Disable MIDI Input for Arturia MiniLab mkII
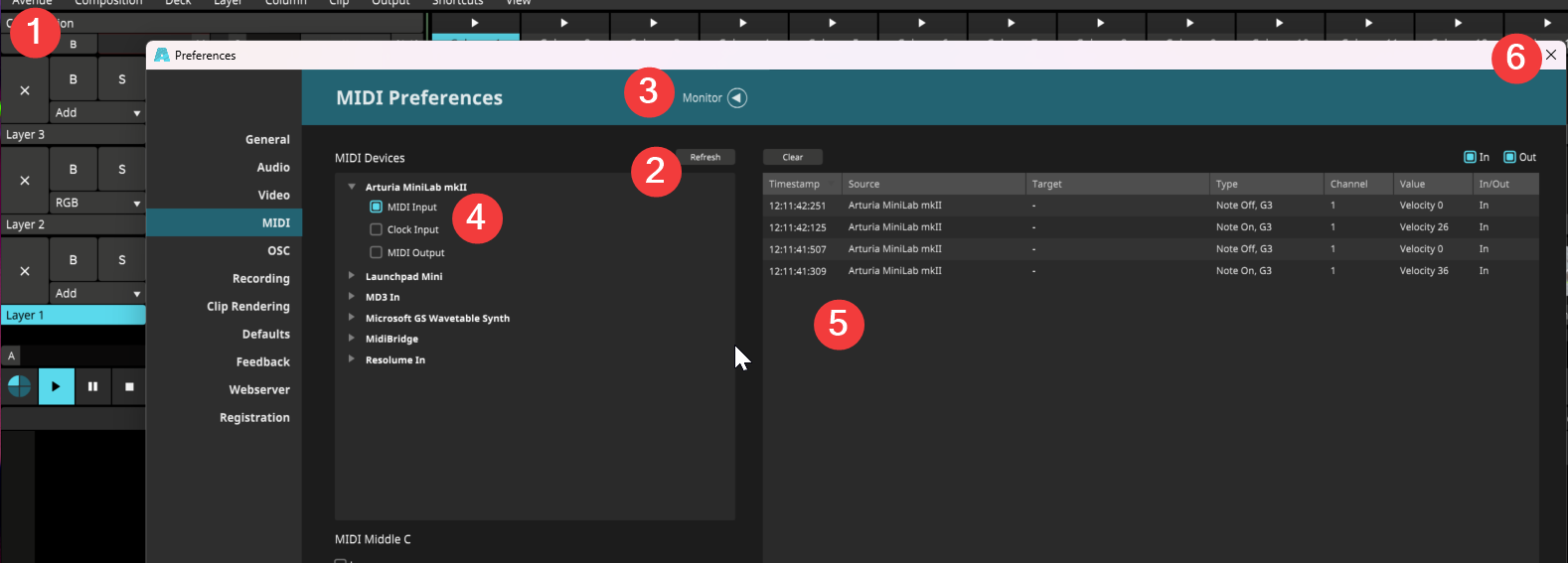The image size is (1568, 563). [x=377, y=208]
